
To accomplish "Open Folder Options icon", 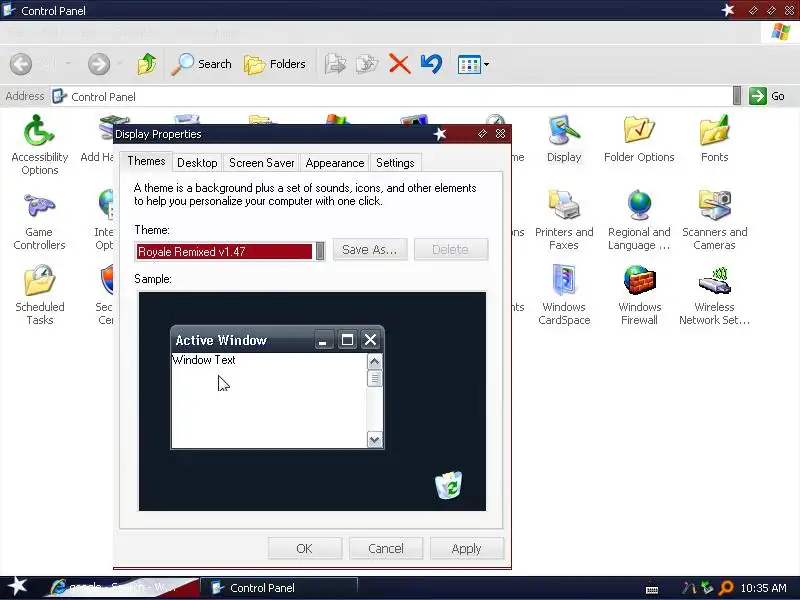I will [x=639, y=139].
